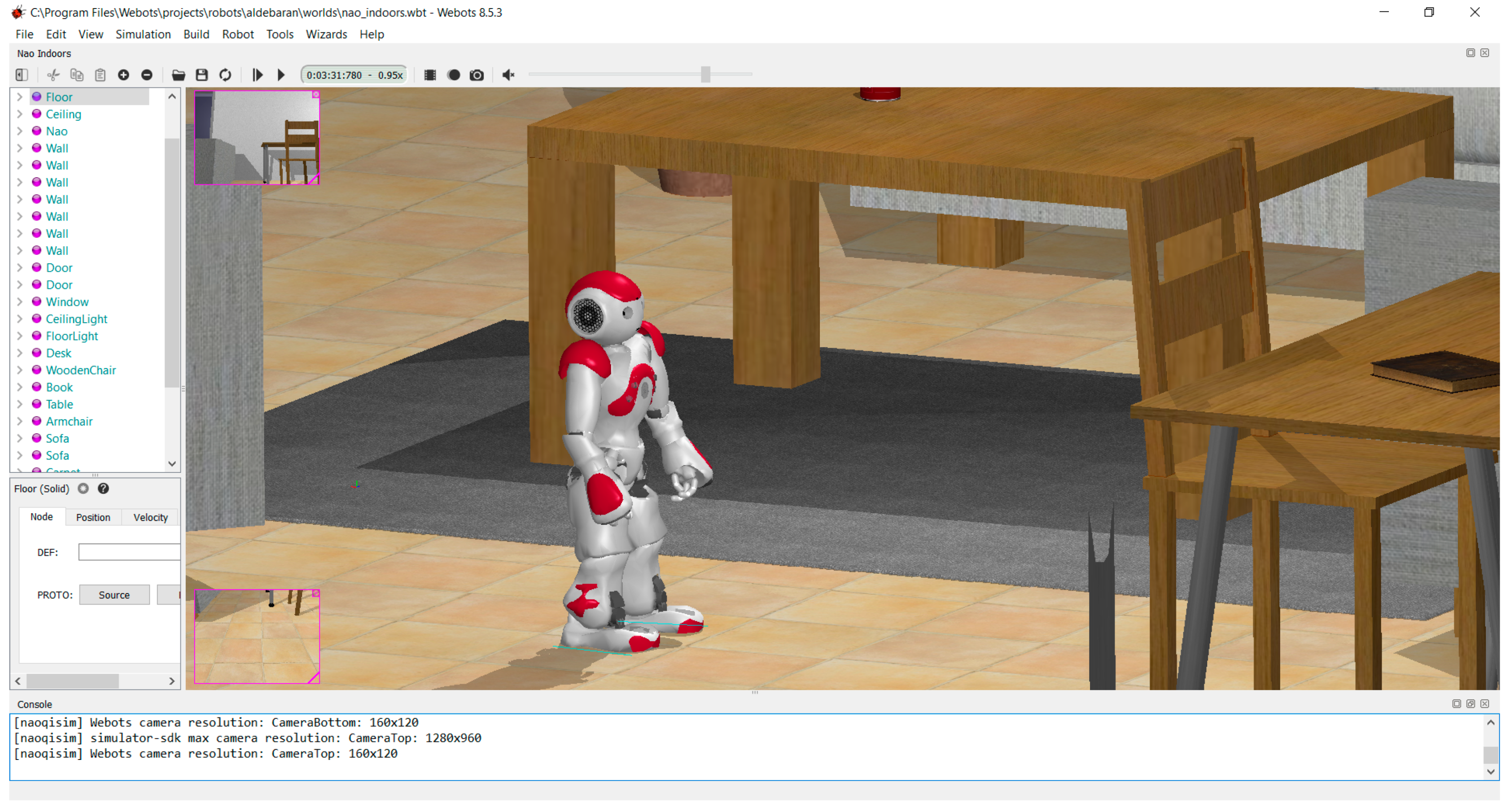Click the Floor node help question mark
Image resolution: width=1510 pixels, height=812 pixels.
[103, 489]
